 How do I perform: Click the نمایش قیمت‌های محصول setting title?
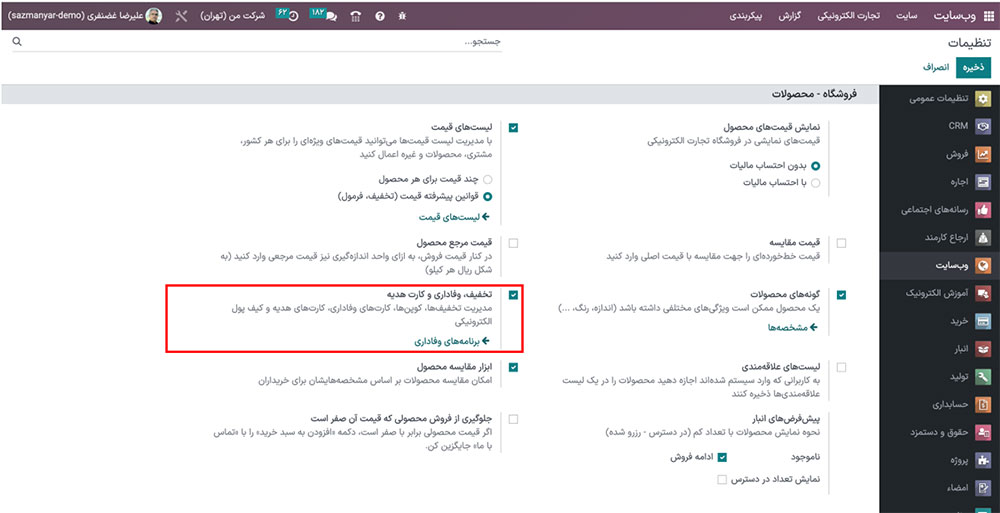[x=772, y=128]
